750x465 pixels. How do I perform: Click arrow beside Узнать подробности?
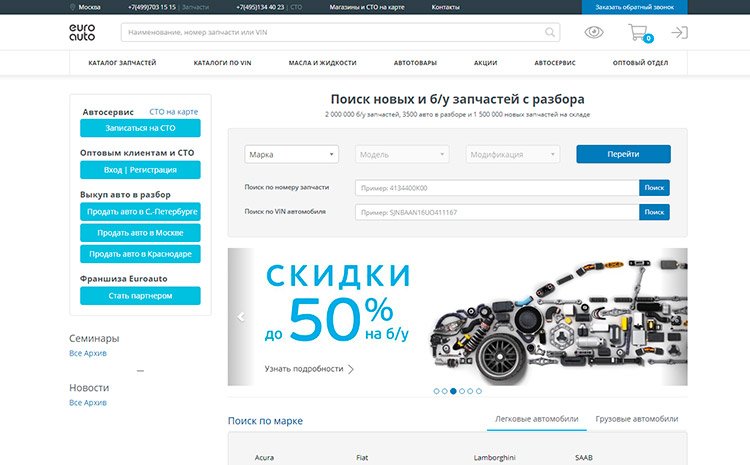tap(351, 369)
